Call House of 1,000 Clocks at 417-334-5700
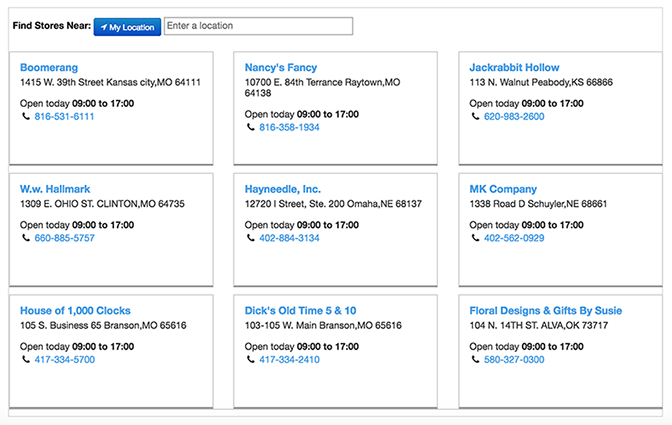 [65, 360]
